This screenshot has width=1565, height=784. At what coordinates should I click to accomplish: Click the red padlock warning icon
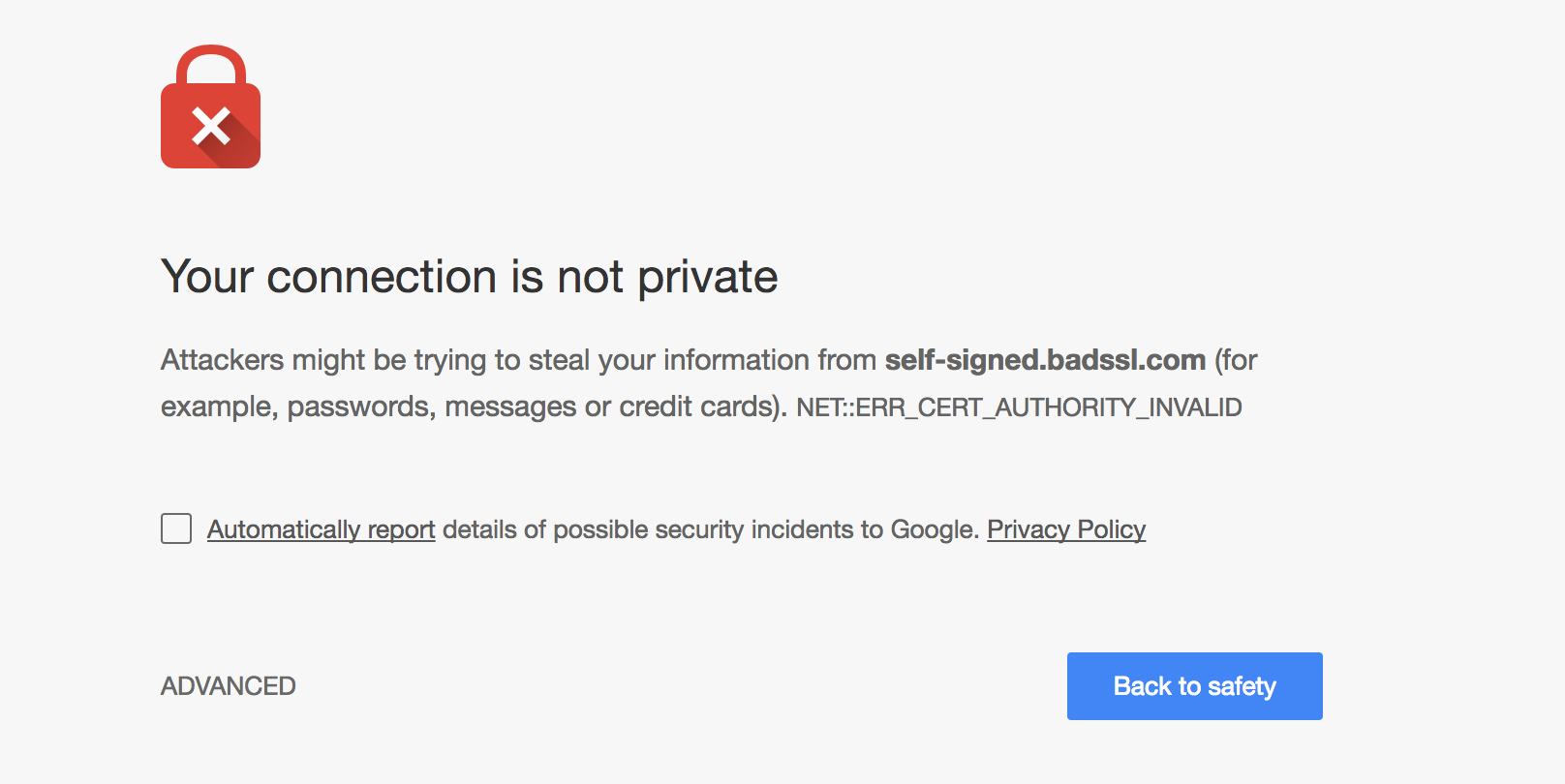coord(210,106)
